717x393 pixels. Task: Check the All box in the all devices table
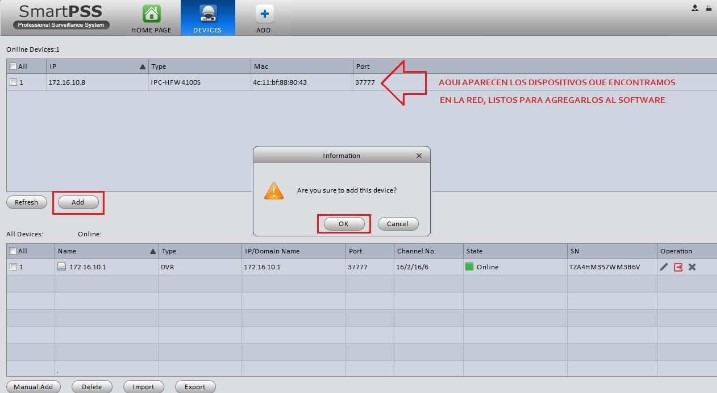pos(13,251)
